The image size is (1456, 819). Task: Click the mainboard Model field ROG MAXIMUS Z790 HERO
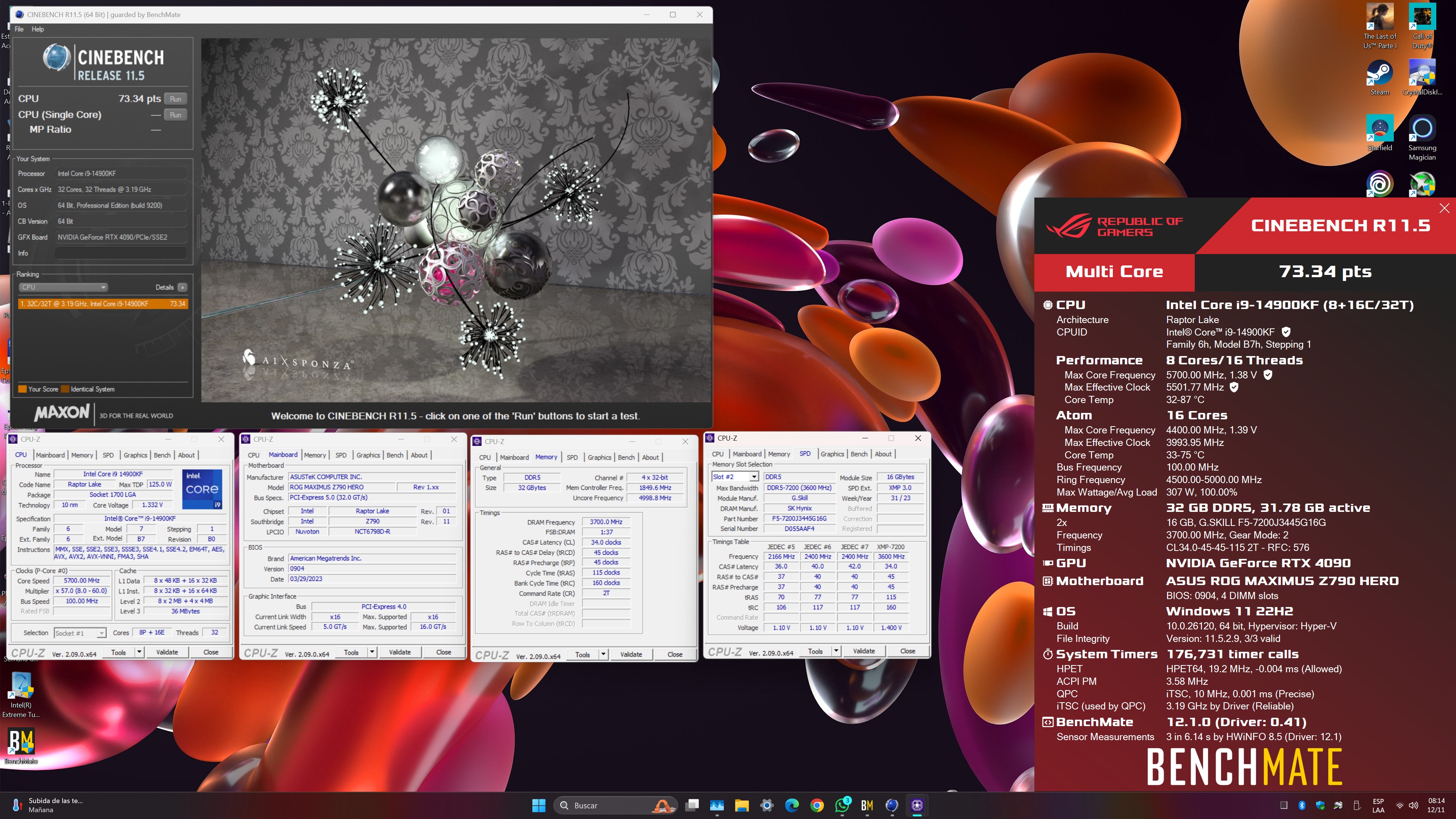point(341,487)
